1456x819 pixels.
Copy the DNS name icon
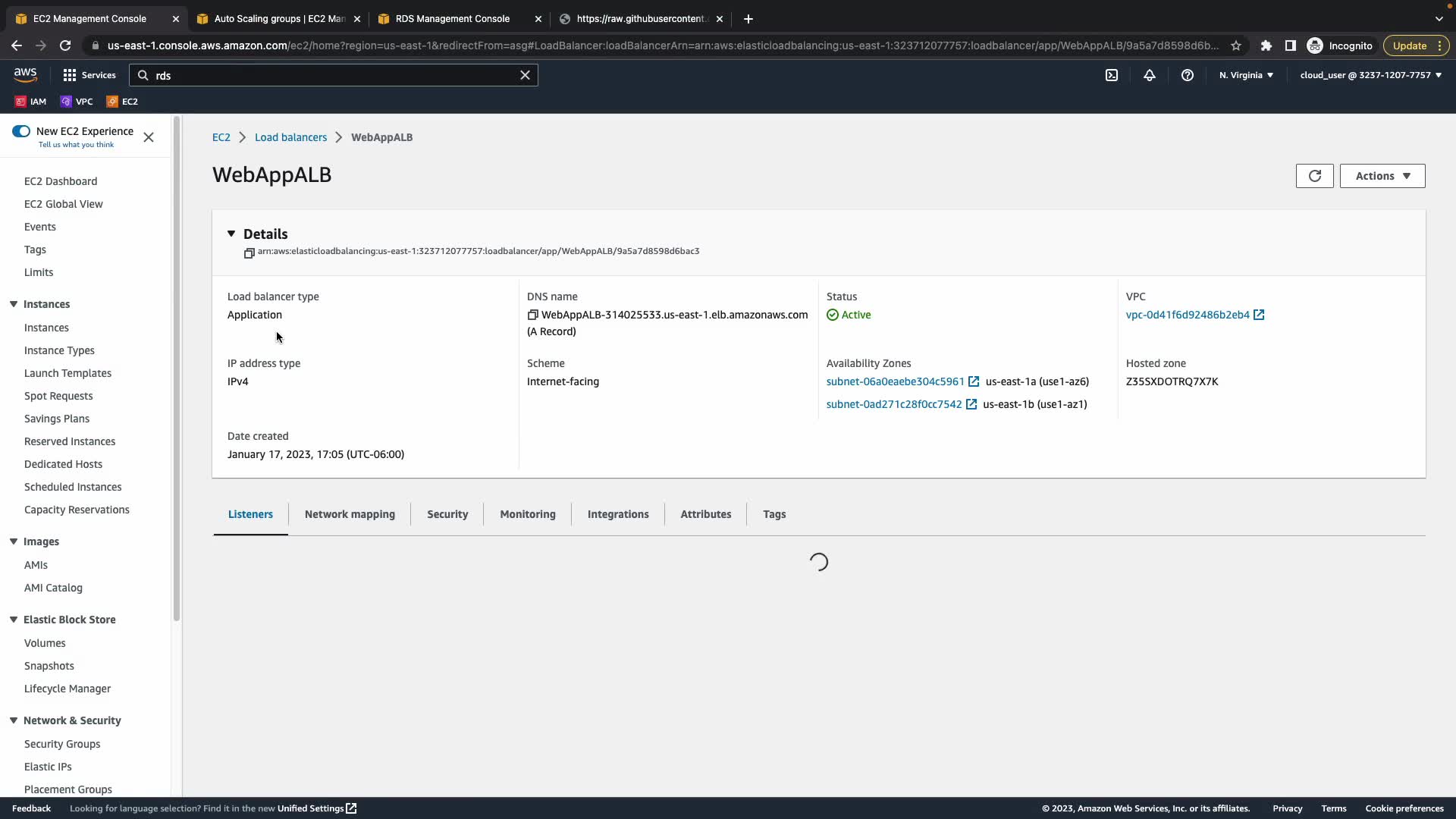(532, 315)
